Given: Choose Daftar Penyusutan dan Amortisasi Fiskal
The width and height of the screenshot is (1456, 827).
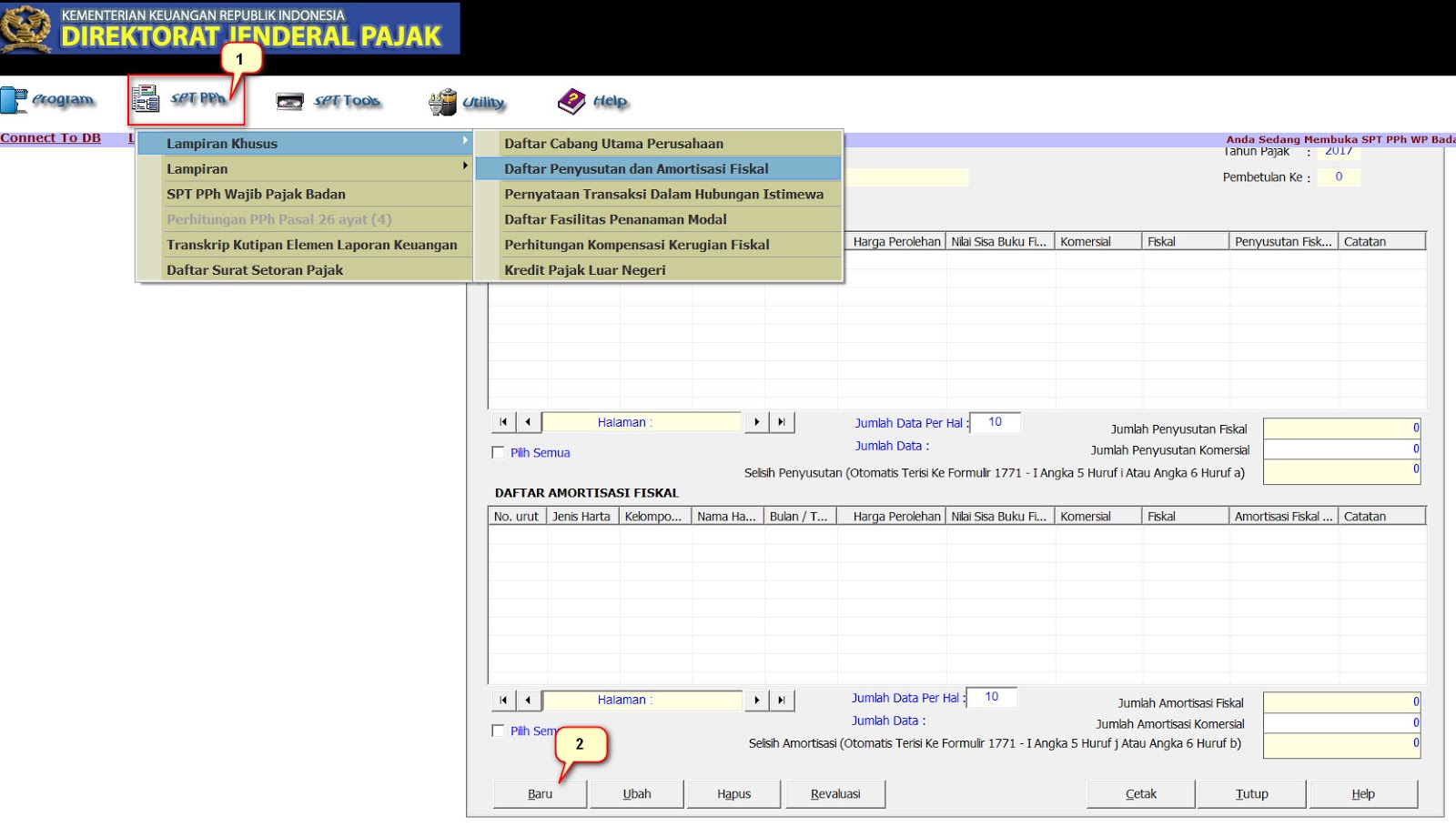Looking at the screenshot, I should click(x=659, y=169).
